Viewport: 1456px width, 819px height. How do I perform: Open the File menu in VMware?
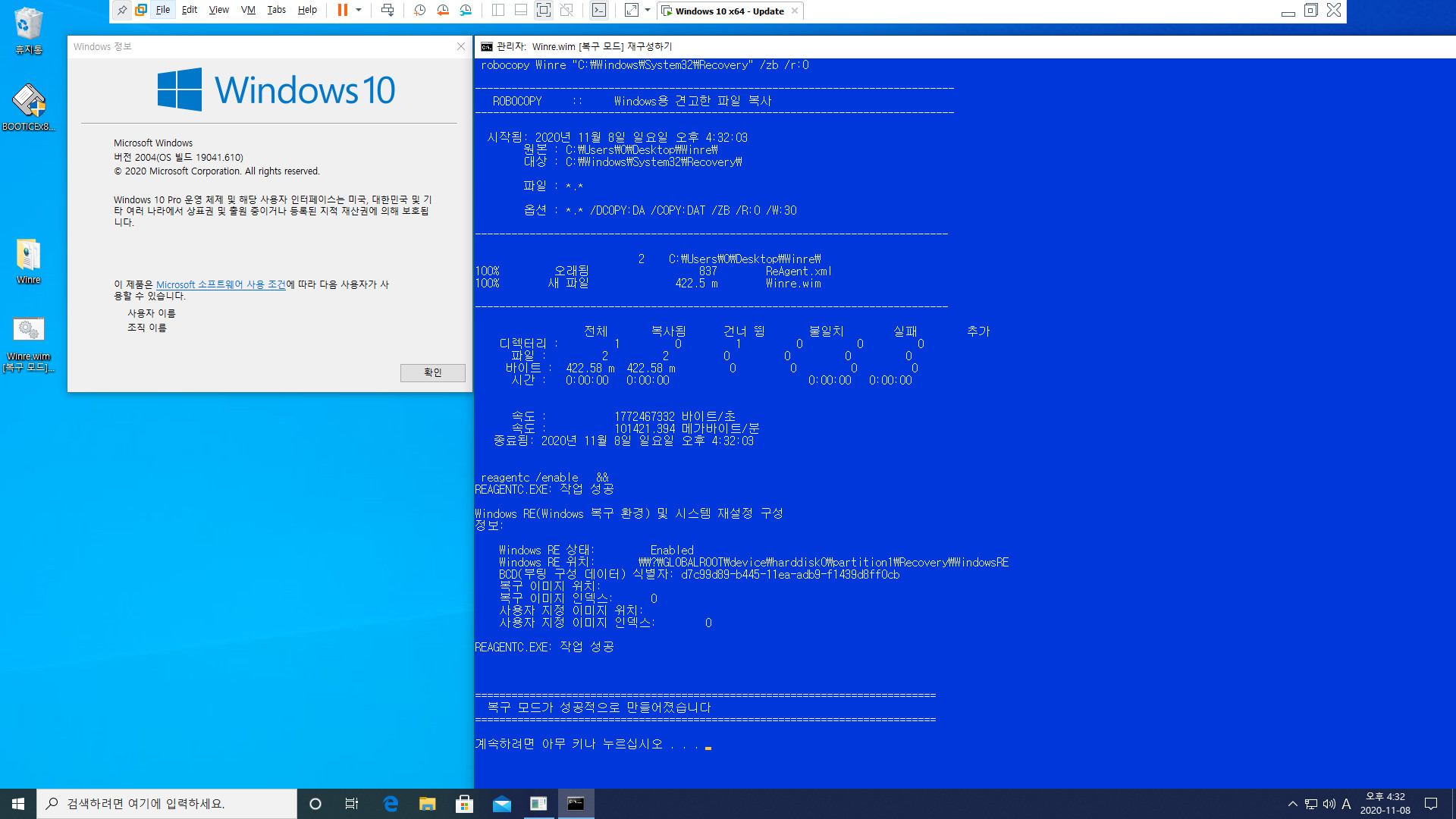[x=163, y=11]
